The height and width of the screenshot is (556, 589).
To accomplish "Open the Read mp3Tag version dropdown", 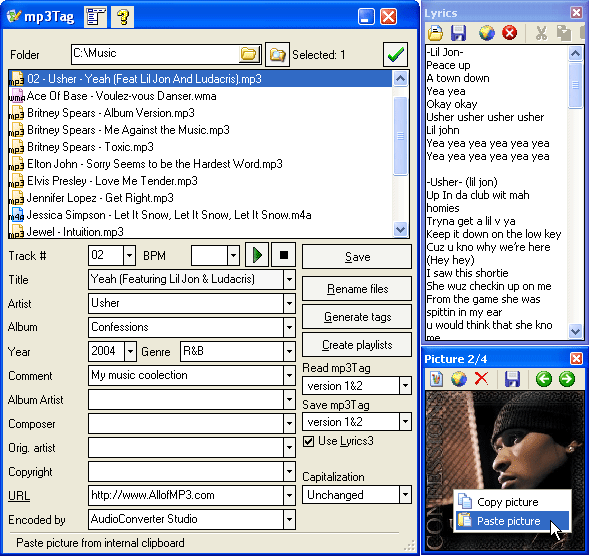I will pos(405,385).
